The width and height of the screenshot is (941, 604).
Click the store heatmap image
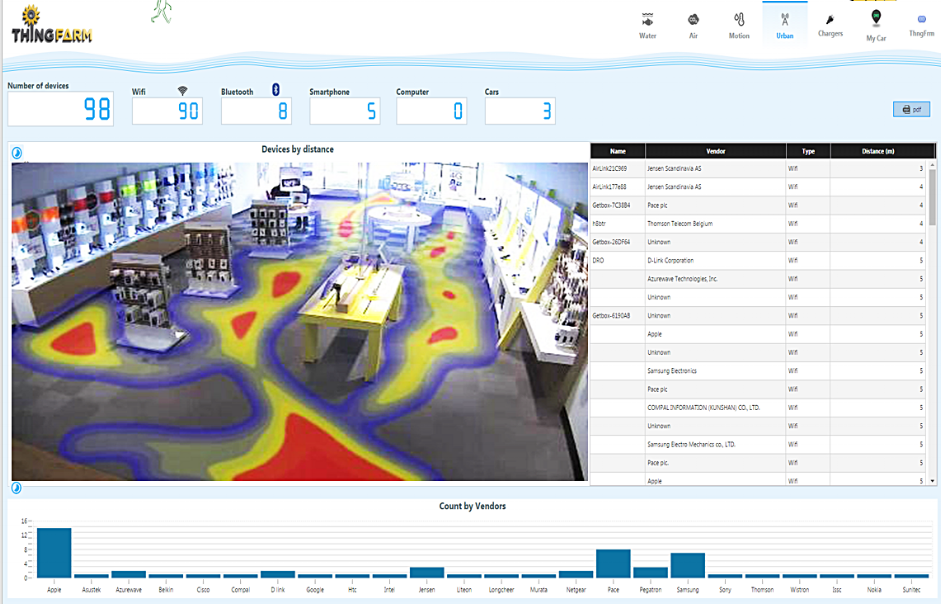tap(299, 322)
